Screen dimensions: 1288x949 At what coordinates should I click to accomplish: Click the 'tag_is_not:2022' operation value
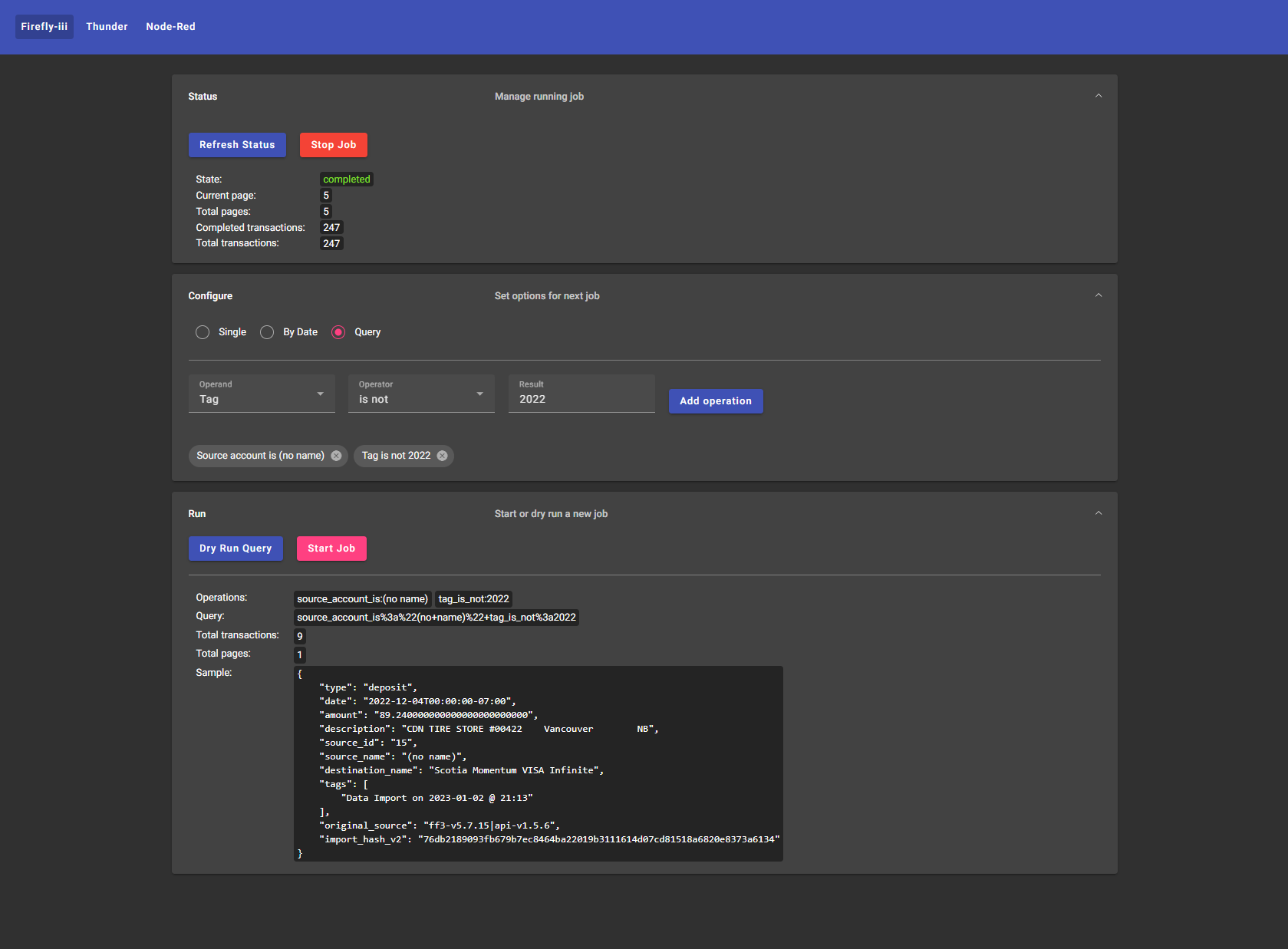point(473,599)
